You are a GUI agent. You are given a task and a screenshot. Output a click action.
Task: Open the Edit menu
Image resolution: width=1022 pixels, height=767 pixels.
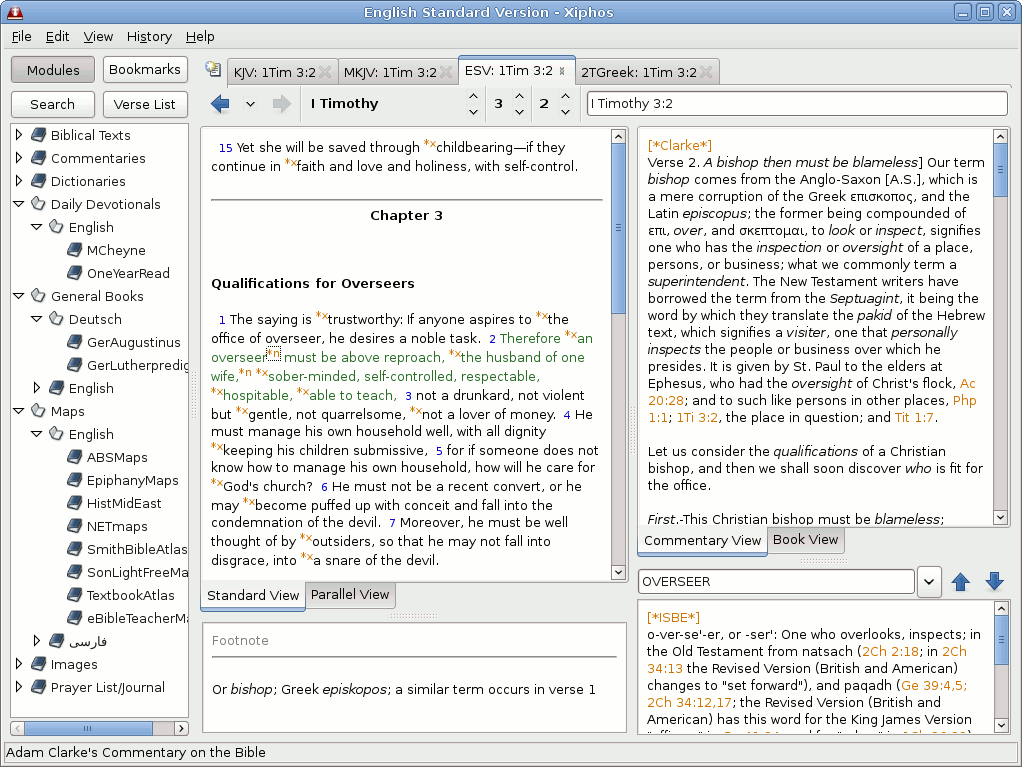point(57,36)
